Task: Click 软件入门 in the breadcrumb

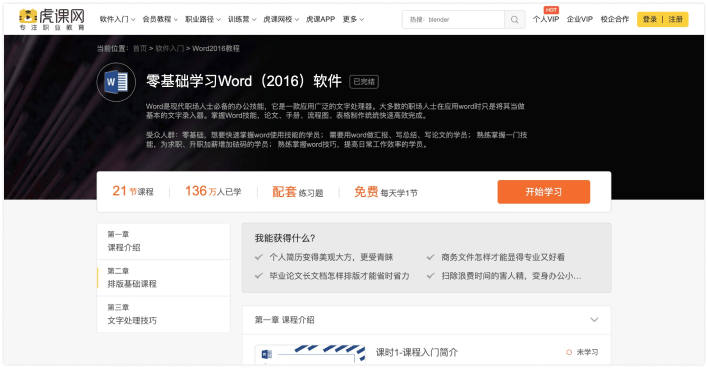Action: (170, 48)
